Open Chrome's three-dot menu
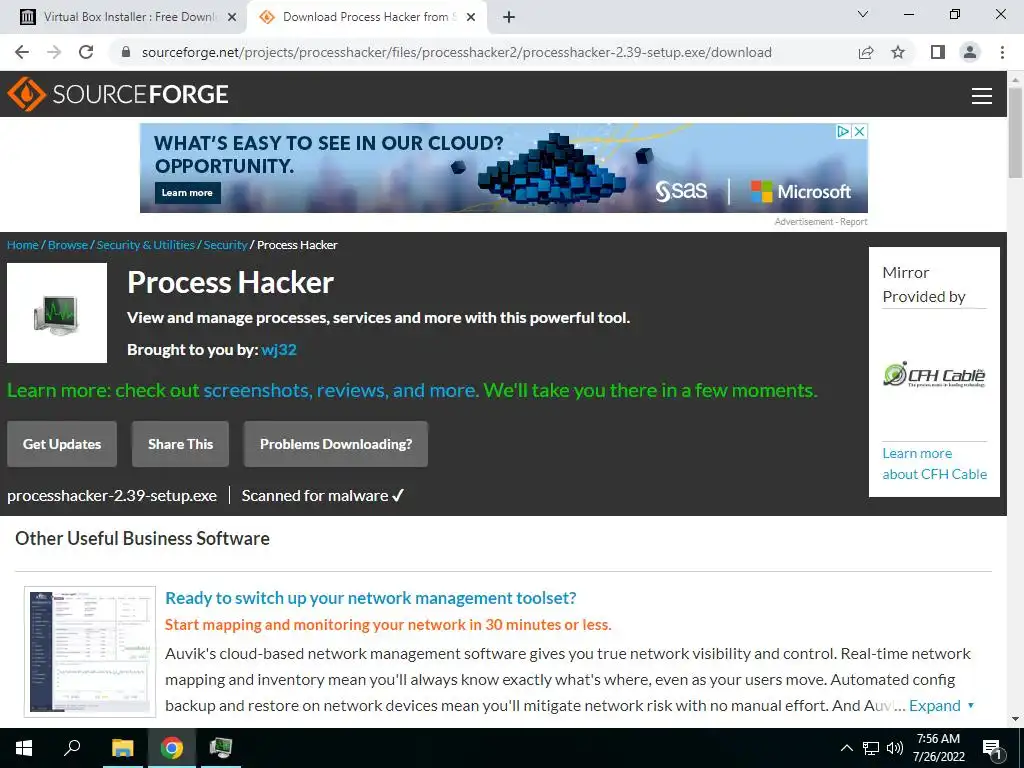 pyautogui.click(x=1002, y=52)
